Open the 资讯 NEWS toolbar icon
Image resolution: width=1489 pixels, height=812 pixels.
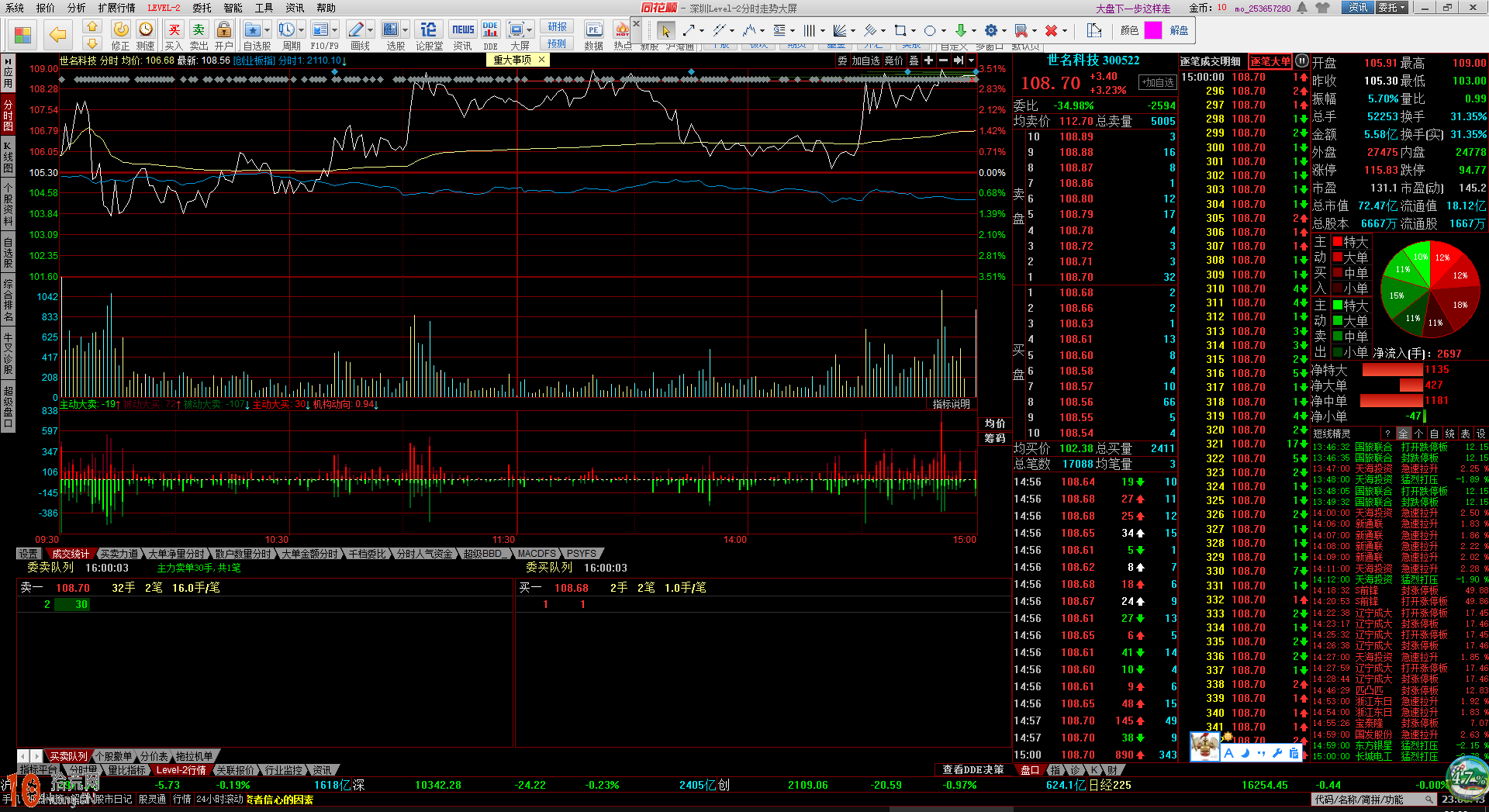pos(463,30)
